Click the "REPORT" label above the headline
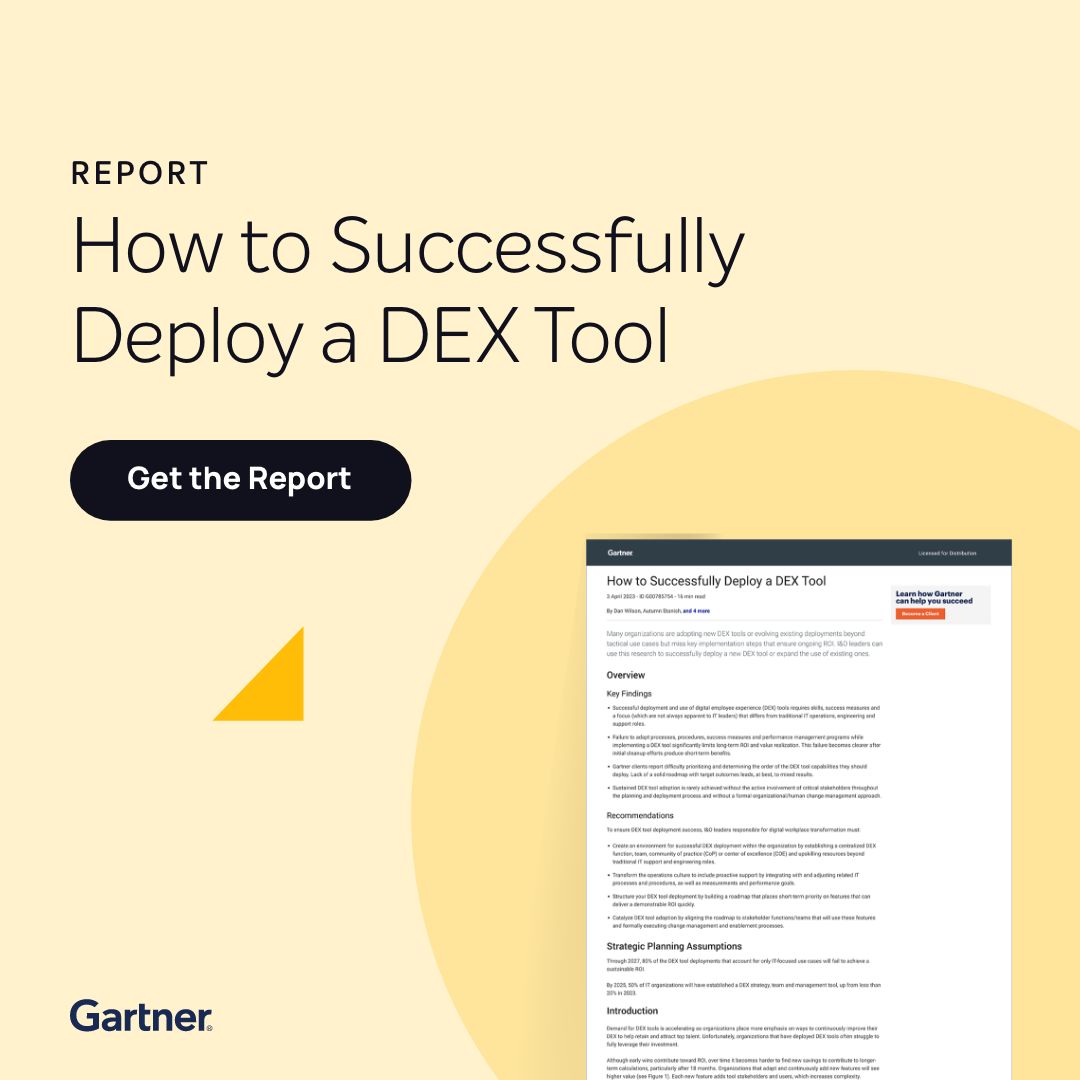The width and height of the screenshot is (1080, 1080). [140, 173]
